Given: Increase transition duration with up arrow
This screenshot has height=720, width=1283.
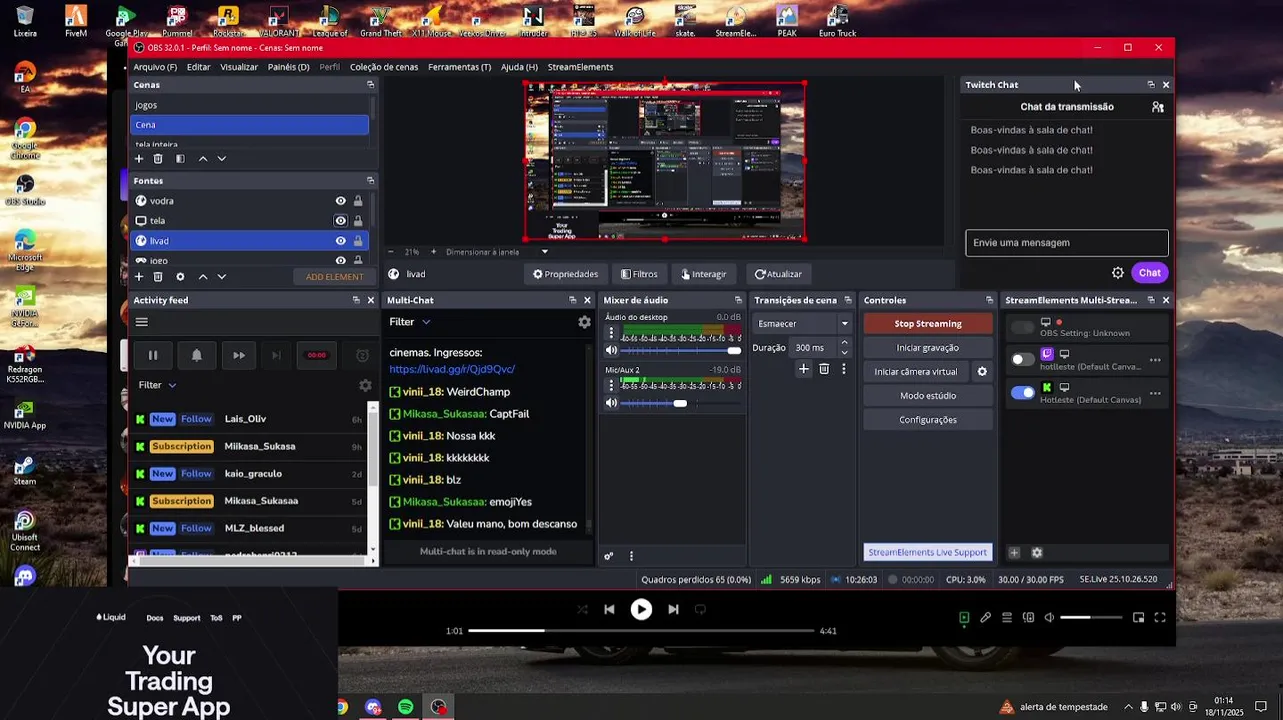Looking at the screenshot, I should (x=844, y=343).
